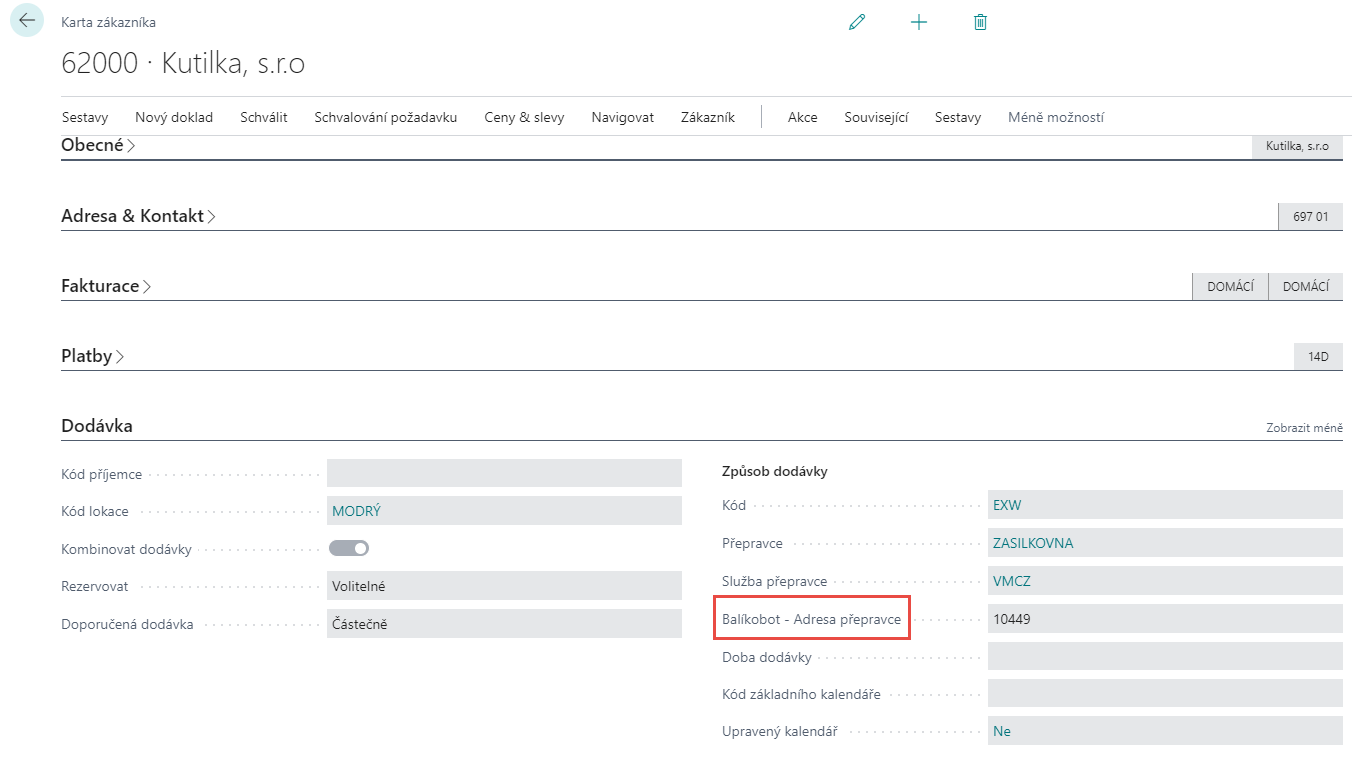This screenshot has height=760, width=1352.
Task: Open the Doporučená dodávka dropdown field
Action: 503,624
